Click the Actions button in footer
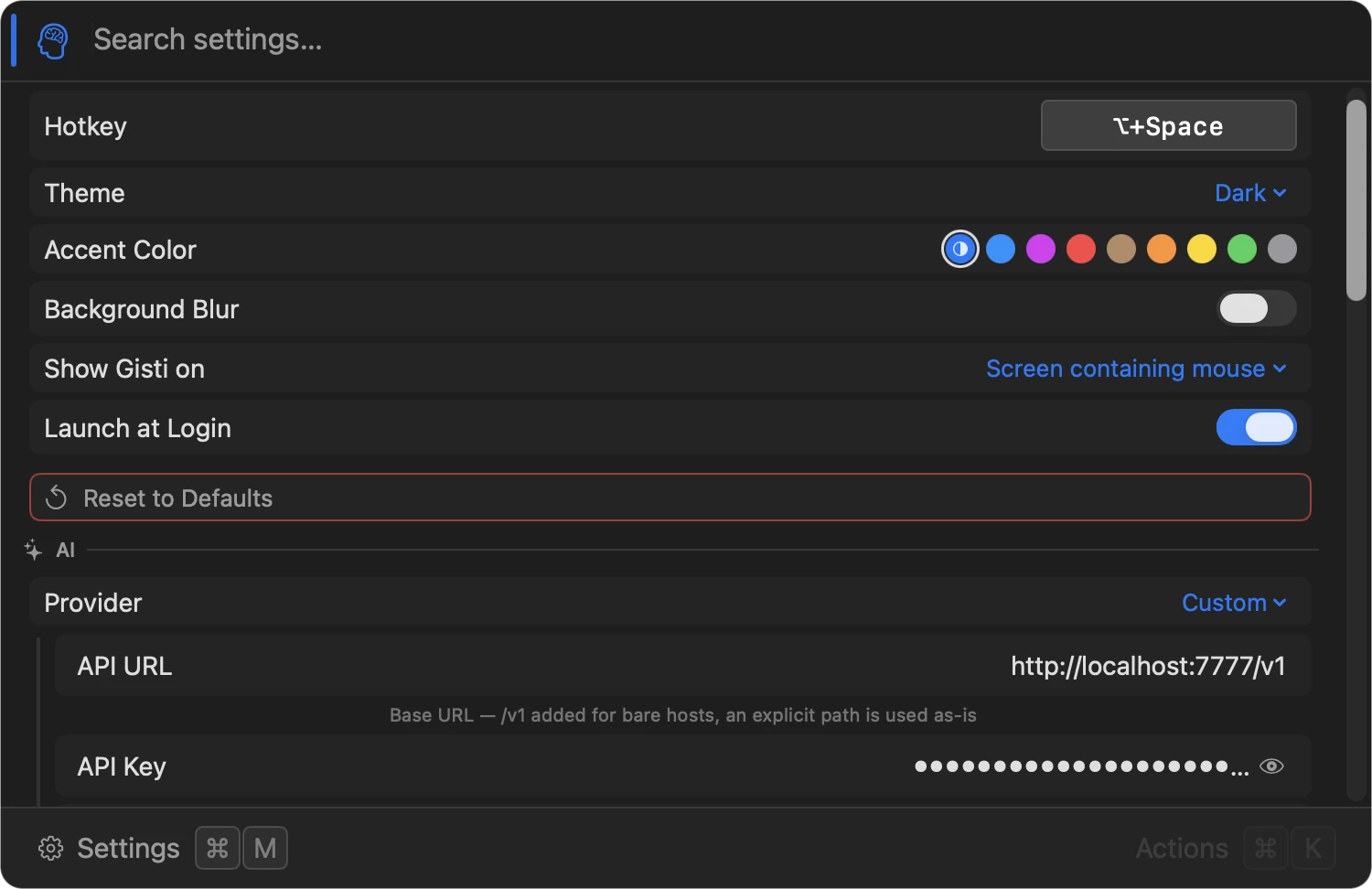This screenshot has height=889, width=1372. [x=1182, y=849]
